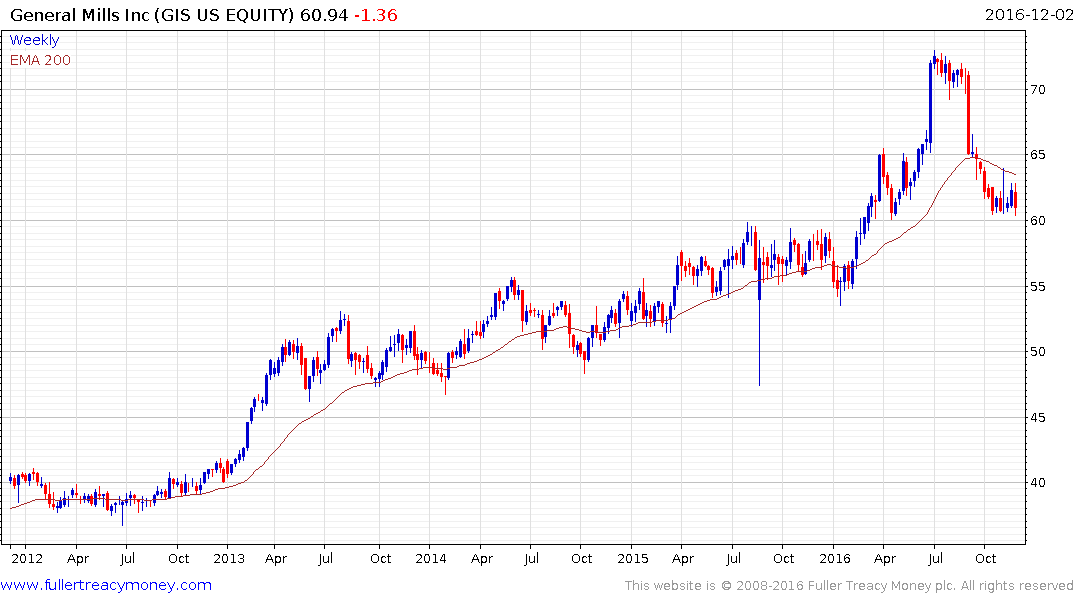Click the 70 price axis label
This screenshot has height=600, width=1075.
tap(1037, 90)
